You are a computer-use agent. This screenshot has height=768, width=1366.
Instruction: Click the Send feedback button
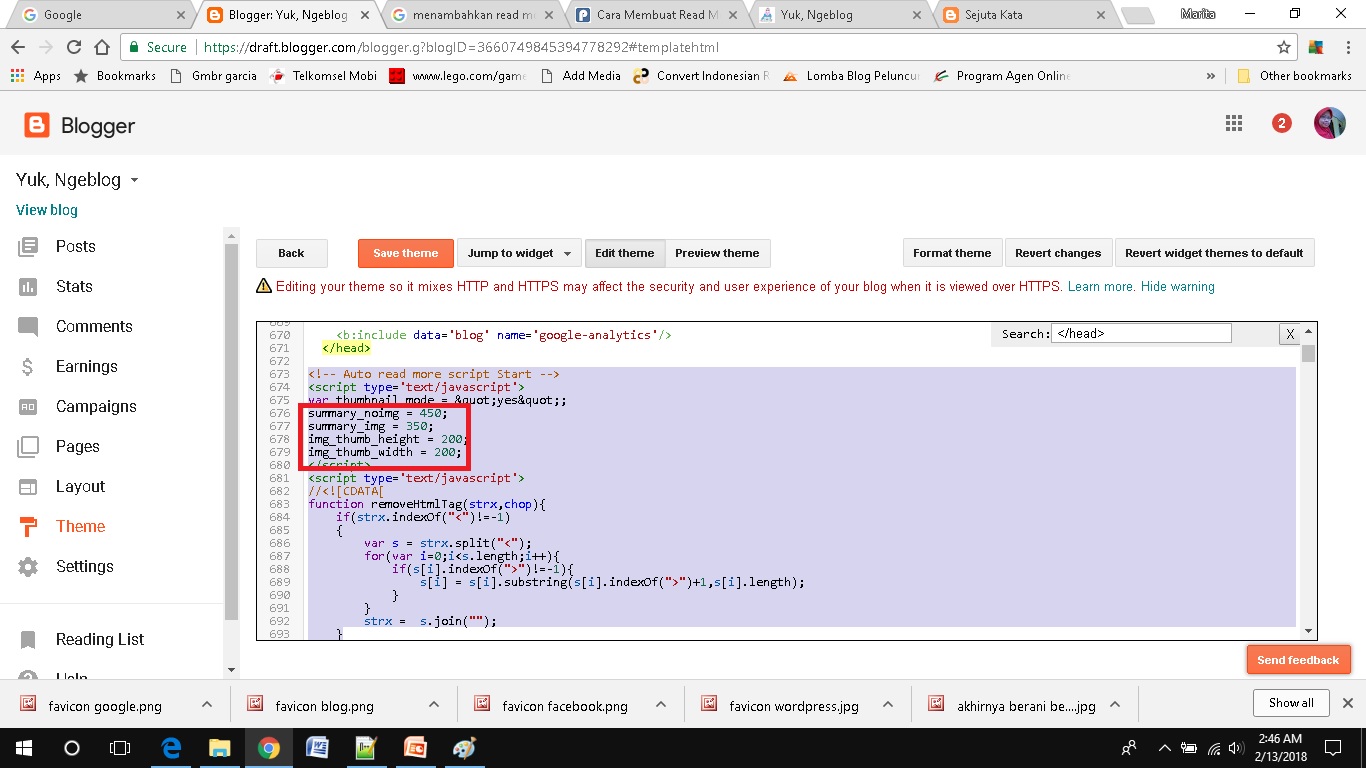pyautogui.click(x=1298, y=660)
